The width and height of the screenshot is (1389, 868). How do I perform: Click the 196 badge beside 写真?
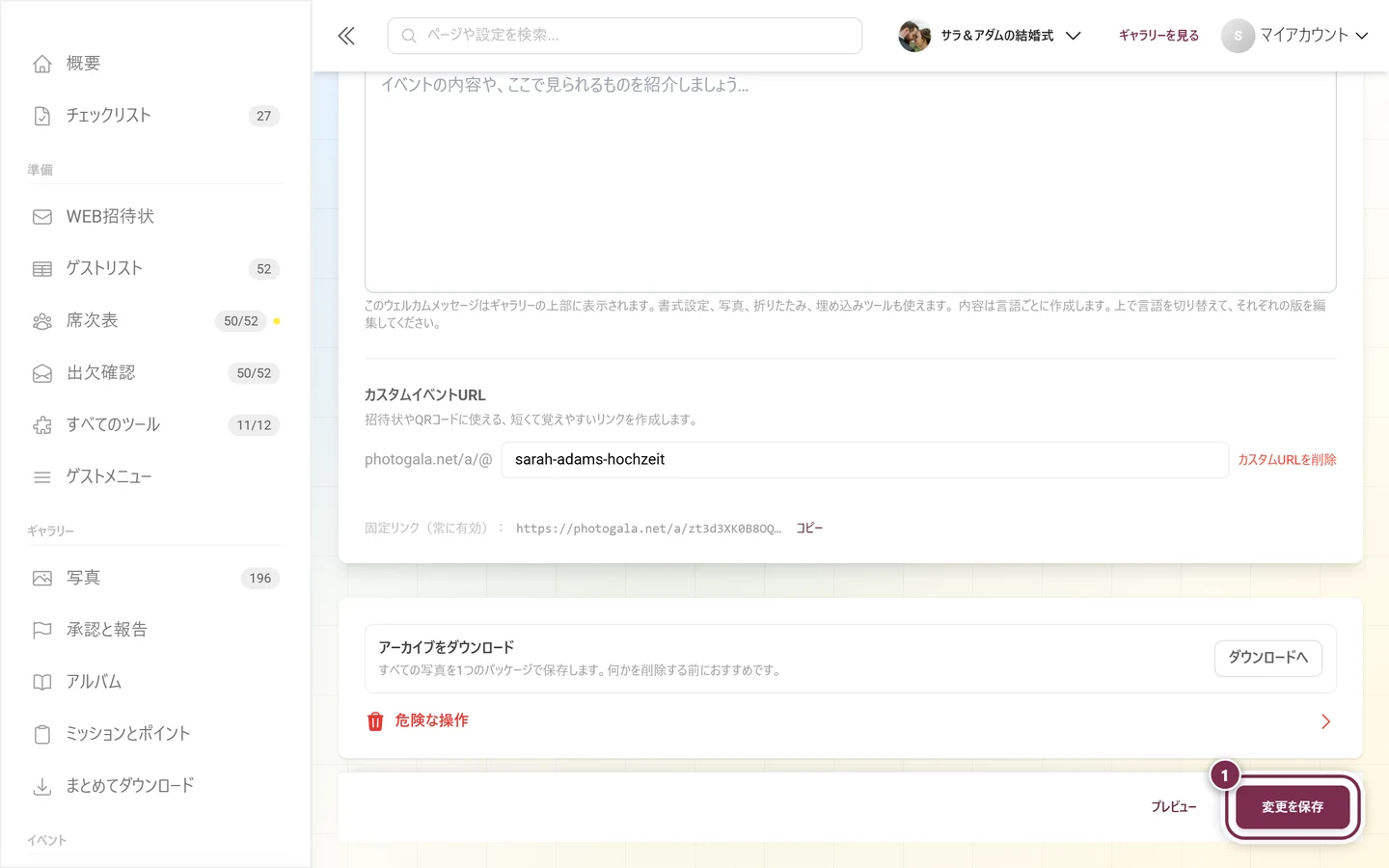pyautogui.click(x=260, y=579)
